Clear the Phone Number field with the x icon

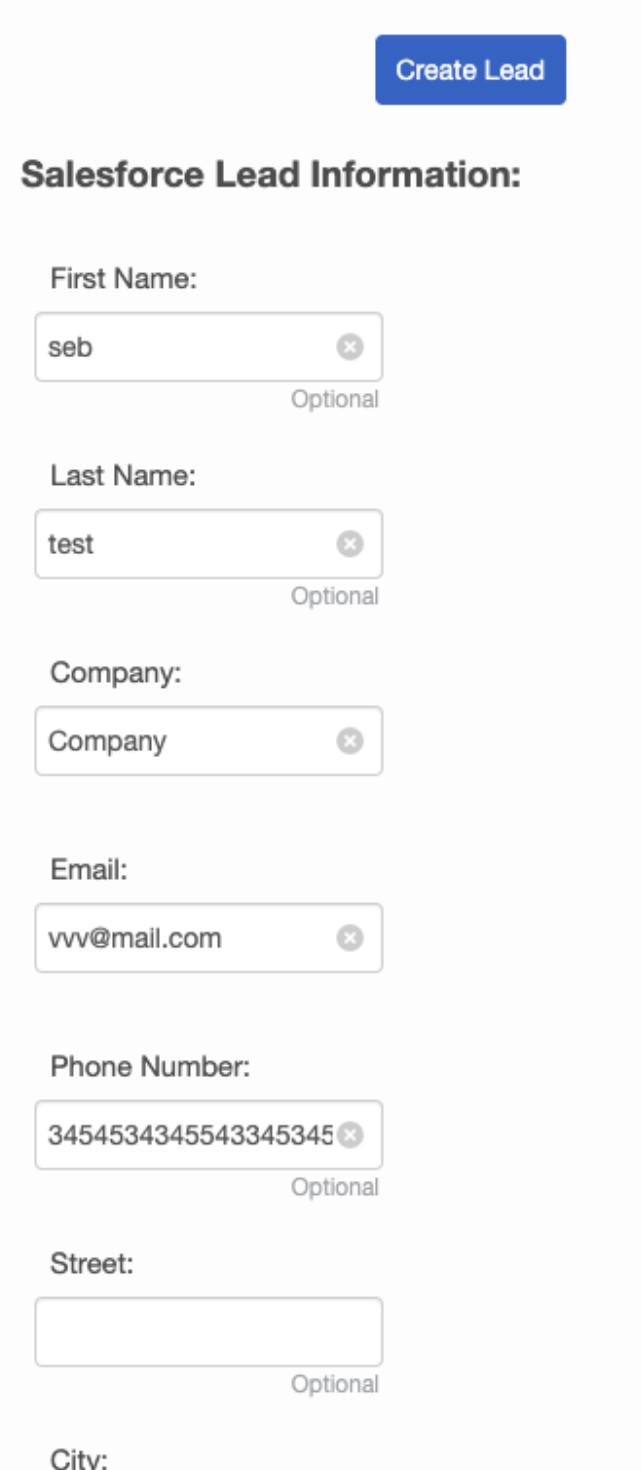349,1135
